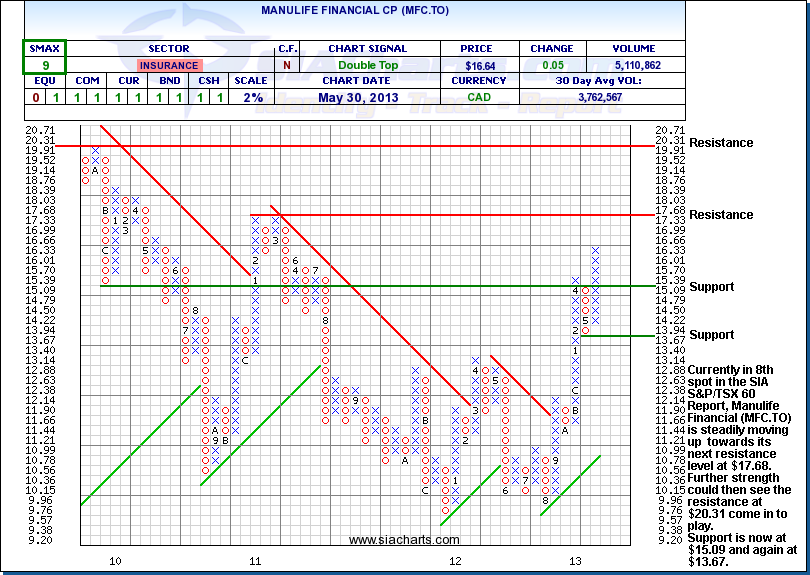Open the www.siacharts.com watermark link
This screenshot has height=575, width=810.
(x=391, y=540)
